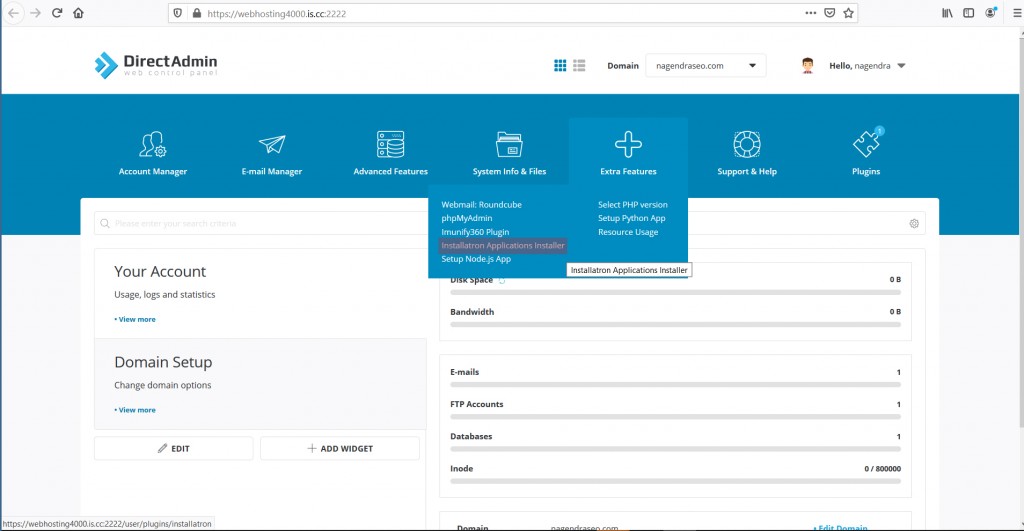Click View more under Your Account
This screenshot has width=1024, height=531.
click(135, 319)
